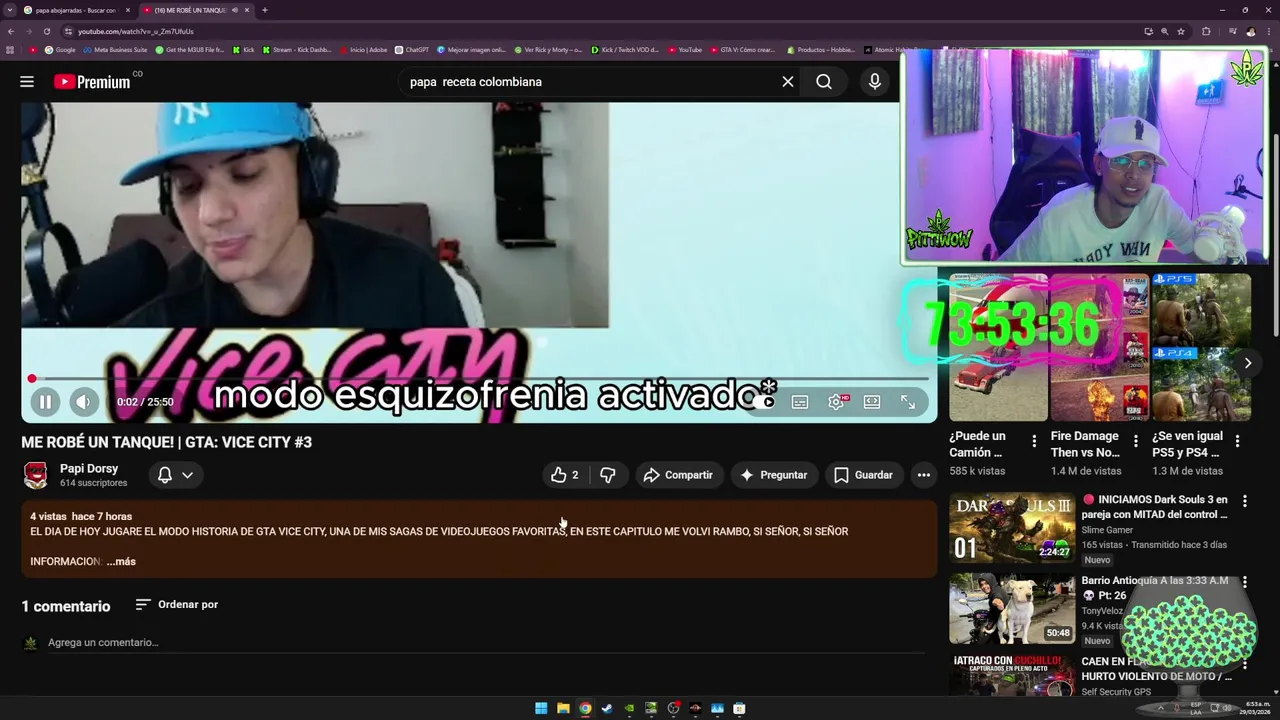Open Papi Dorsy channel avatar
Viewport: 1280px width, 720px height.
pos(36,475)
